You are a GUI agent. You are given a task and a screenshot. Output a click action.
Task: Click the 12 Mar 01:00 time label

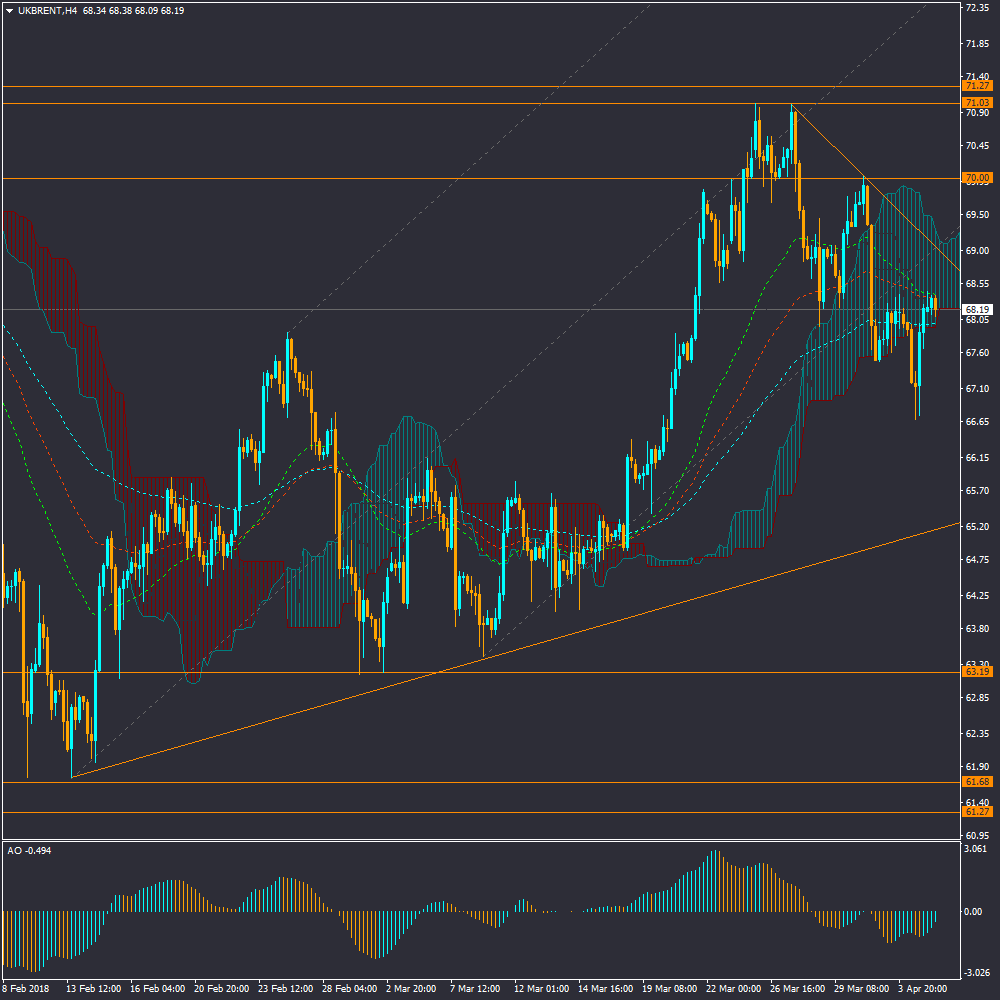541,989
